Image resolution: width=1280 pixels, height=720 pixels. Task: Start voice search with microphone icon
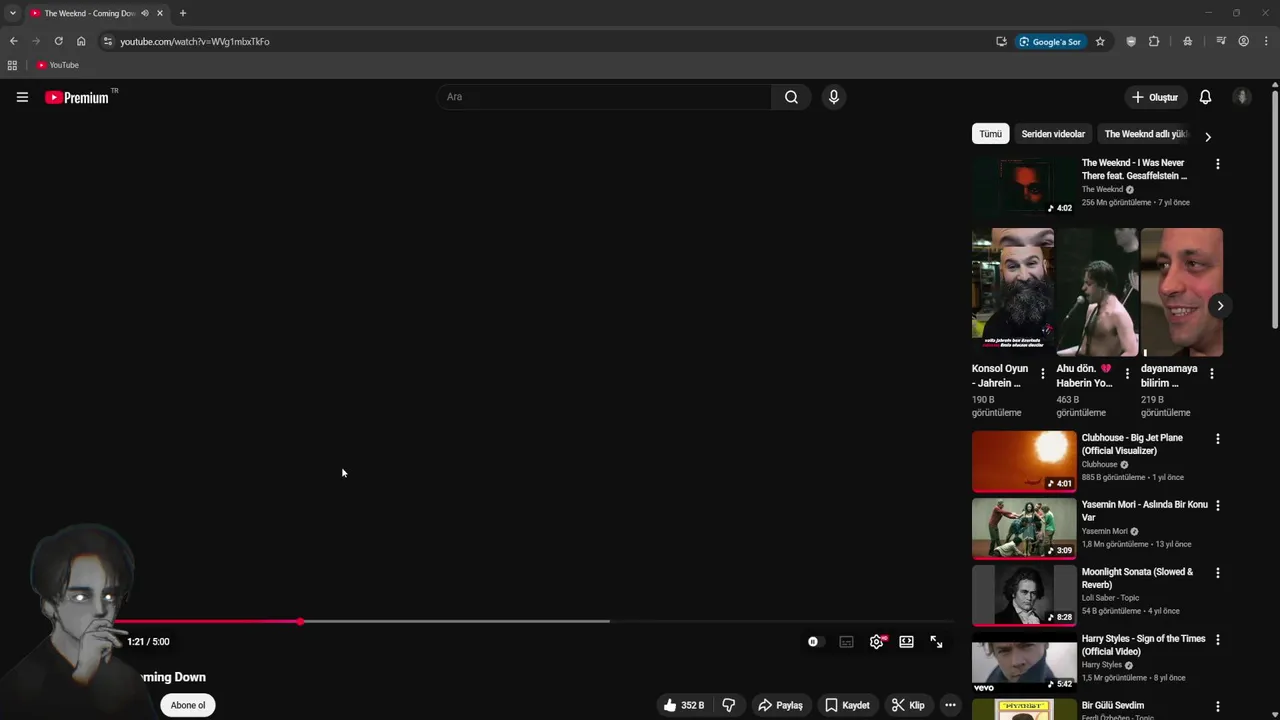click(834, 97)
